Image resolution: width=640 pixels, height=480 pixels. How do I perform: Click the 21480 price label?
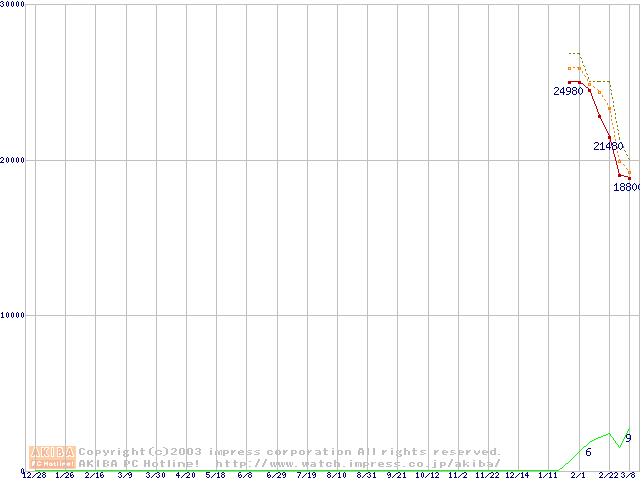pyautogui.click(x=608, y=147)
